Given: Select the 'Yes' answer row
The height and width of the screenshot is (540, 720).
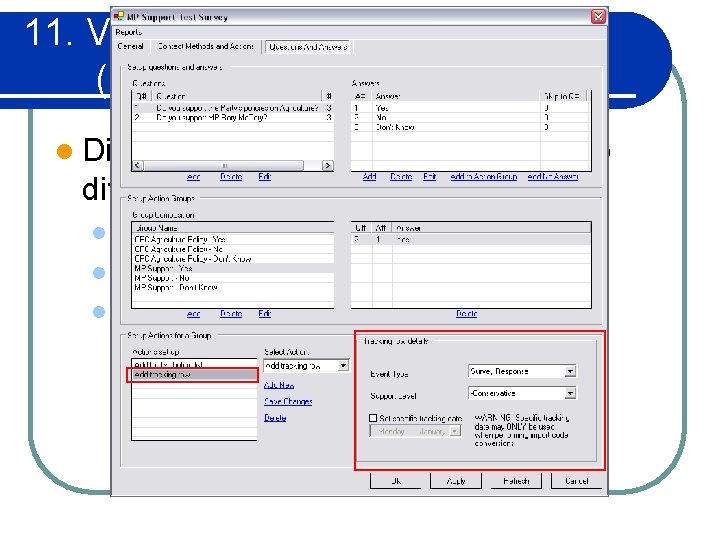Looking at the screenshot, I should pos(471,108).
